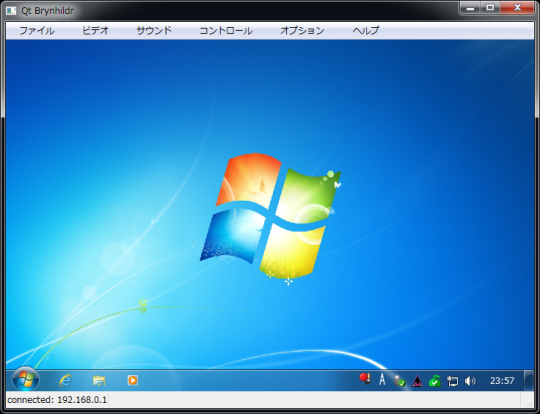The width and height of the screenshot is (540, 414).
Task: Click the 23:57 taskbar clock
Action: (502, 381)
